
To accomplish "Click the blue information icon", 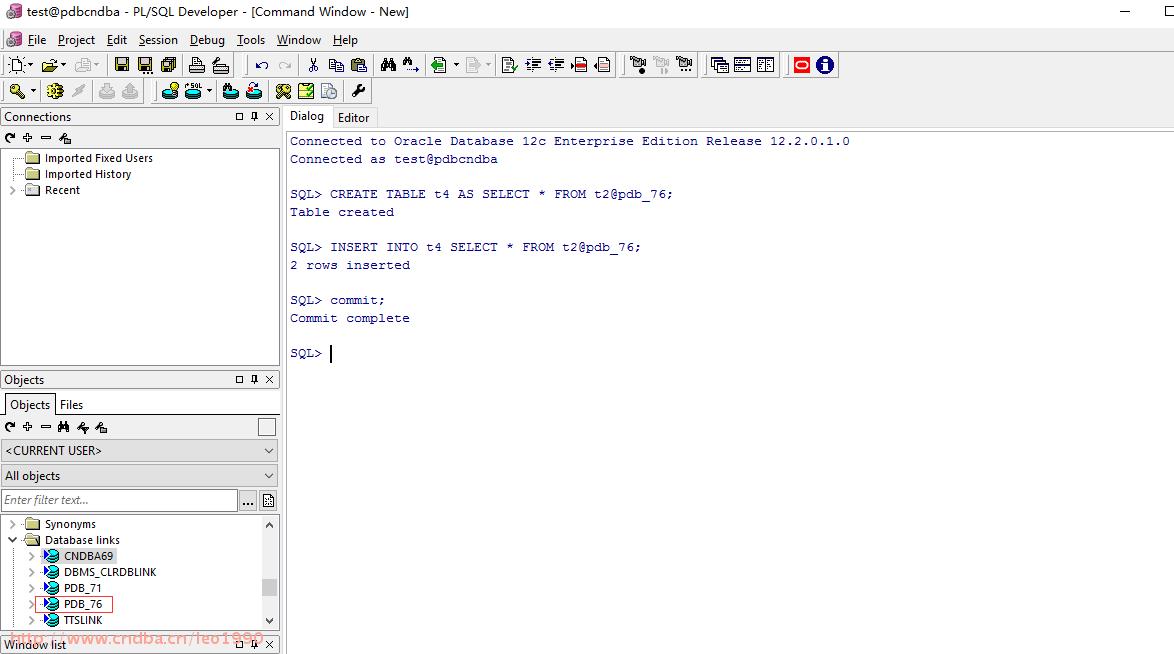I will click(825, 65).
